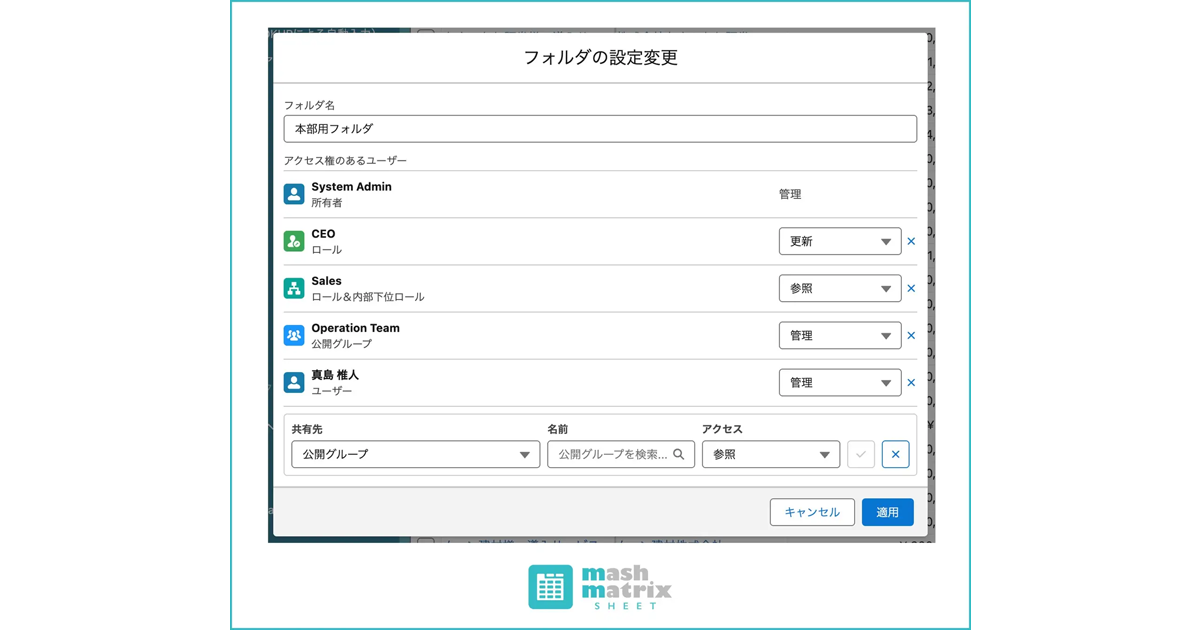Screen dimensions: 1200x630
Task: Remove CEO access with the X icon
Action: click(911, 241)
